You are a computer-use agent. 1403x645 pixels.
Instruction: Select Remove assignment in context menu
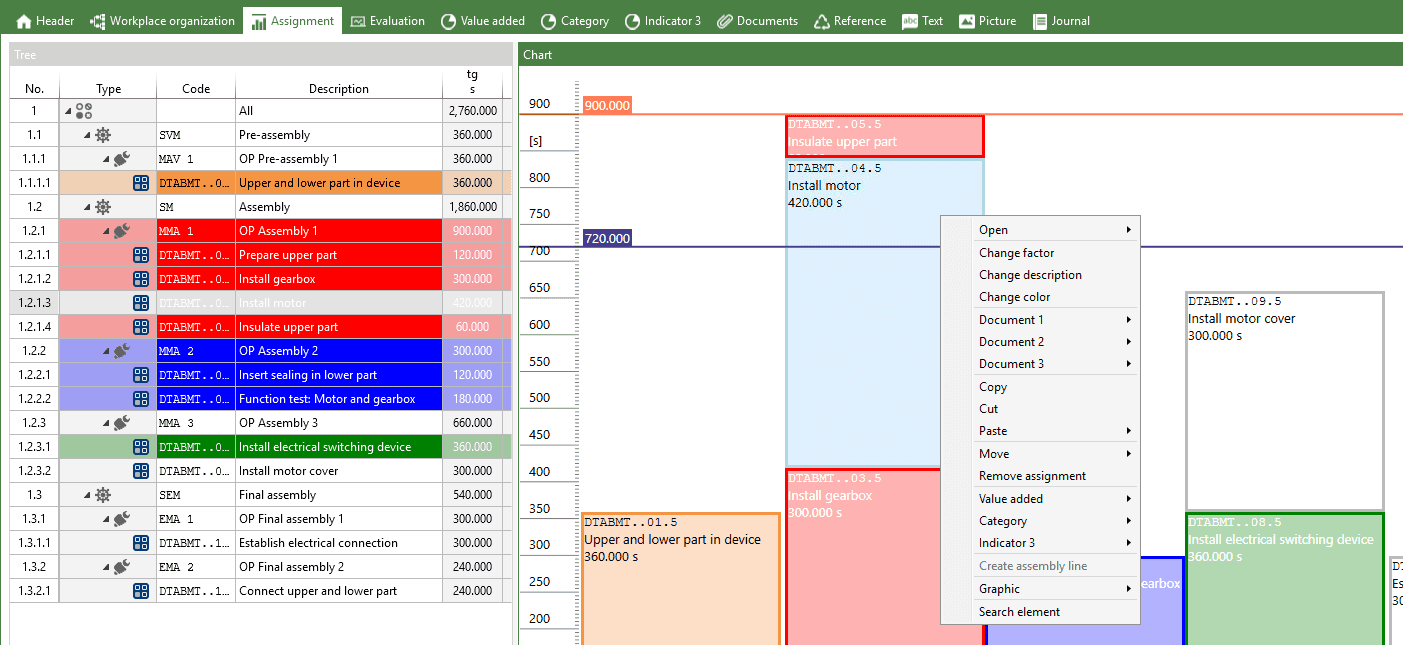coord(1032,476)
